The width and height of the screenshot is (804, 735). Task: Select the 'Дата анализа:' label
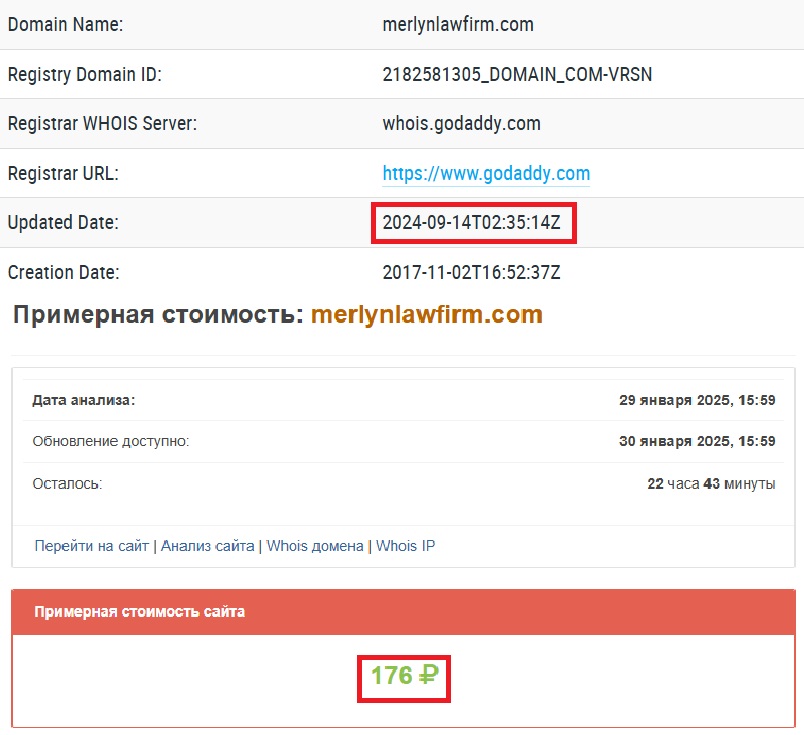[x=84, y=400]
